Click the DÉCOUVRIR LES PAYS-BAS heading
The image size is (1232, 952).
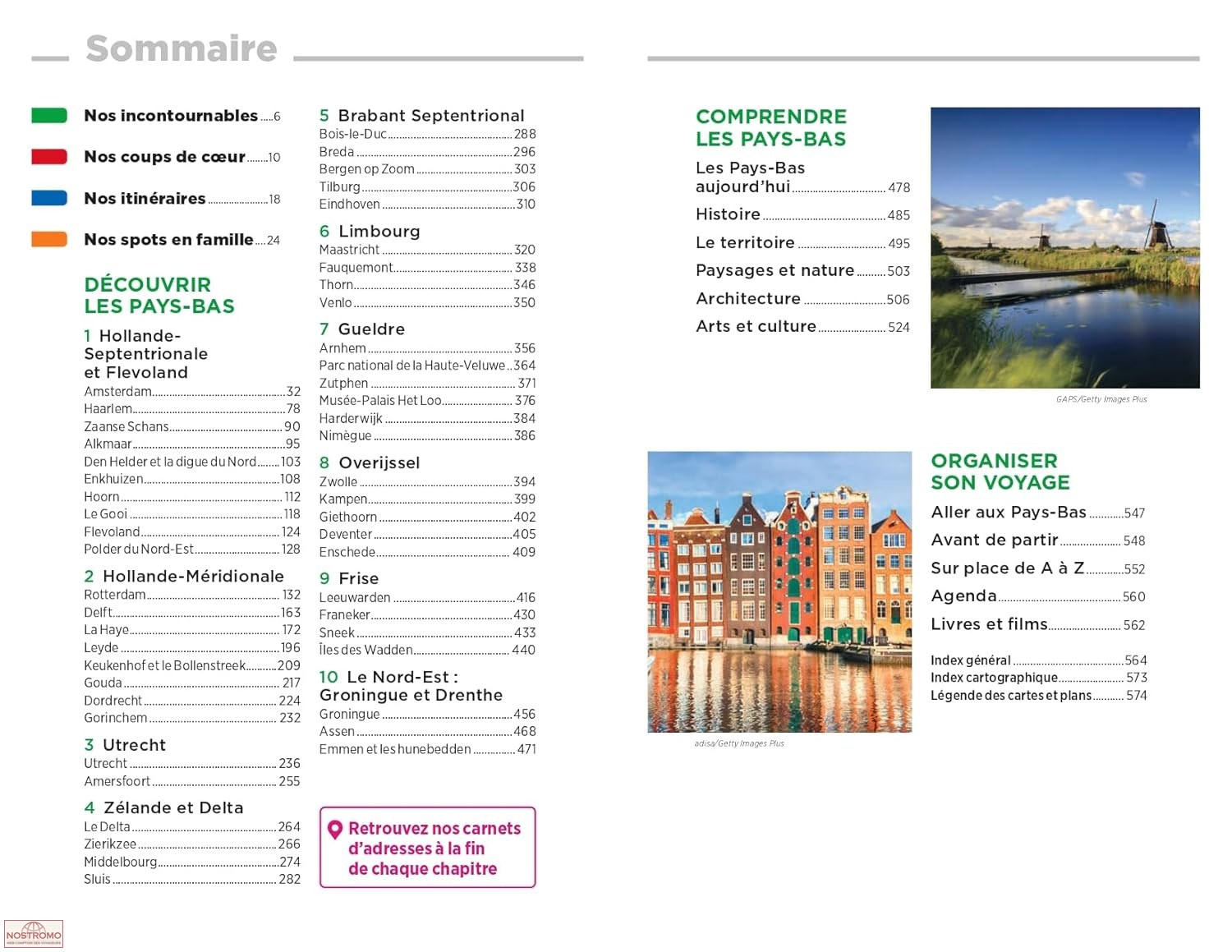[x=159, y=296]
